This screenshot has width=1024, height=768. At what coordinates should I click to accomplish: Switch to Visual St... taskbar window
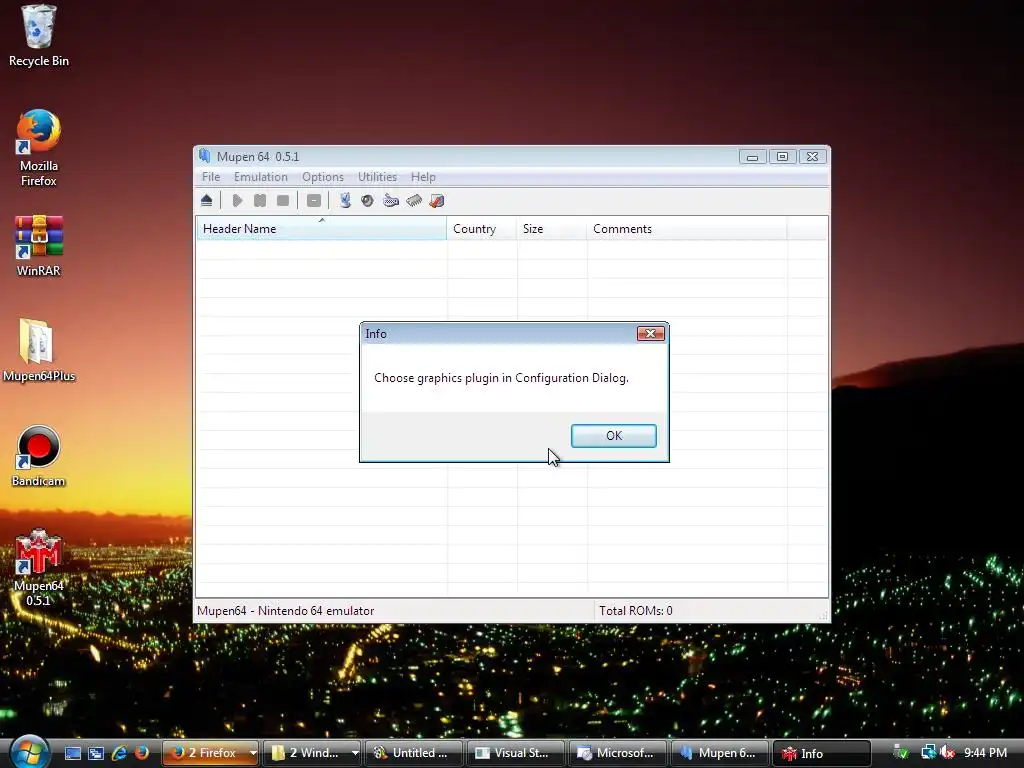516,753
